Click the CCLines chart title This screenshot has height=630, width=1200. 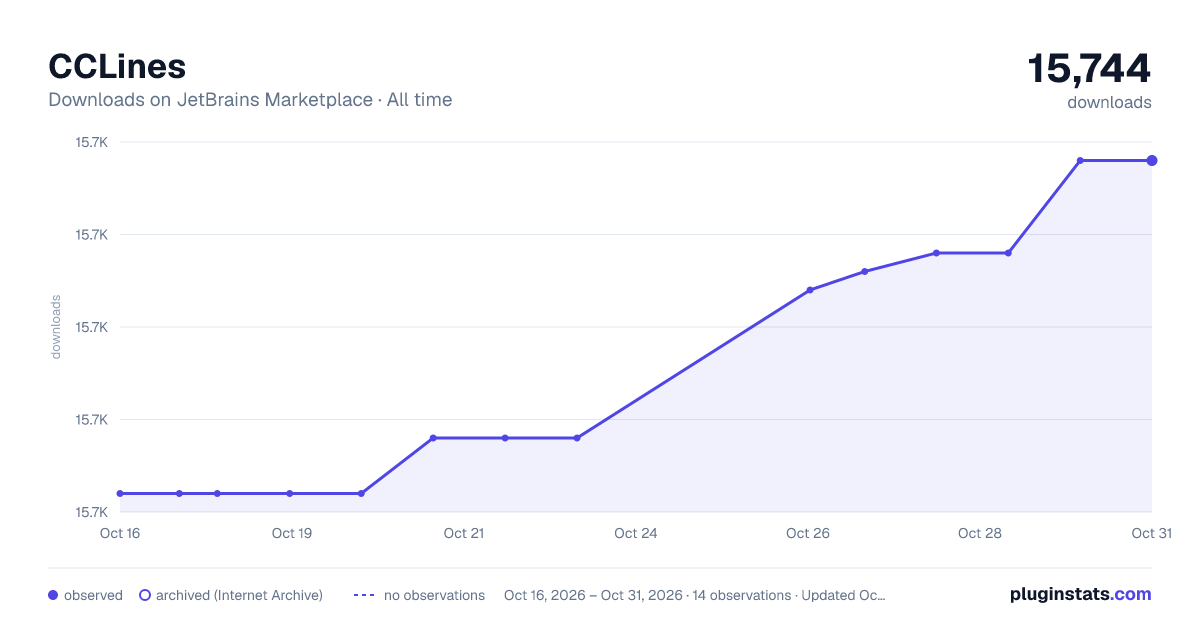[117, 66]
